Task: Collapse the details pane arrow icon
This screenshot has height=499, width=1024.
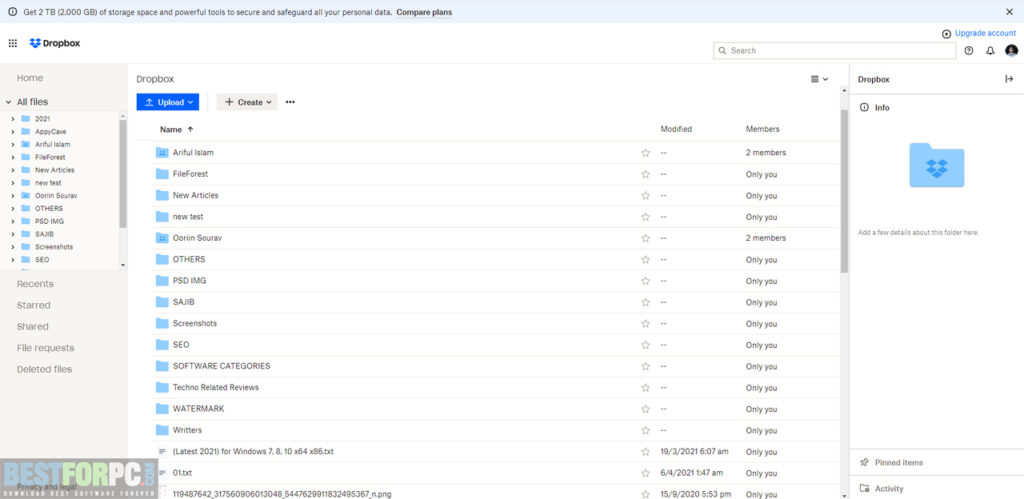Action: (1008, 79)
